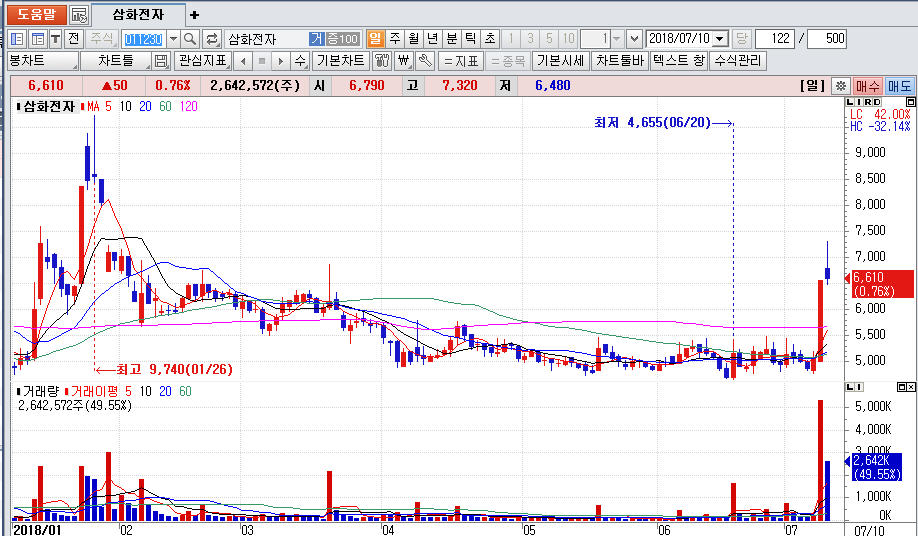Click the gear icon beside 매수 button
The image size is (918, 536).
point(841,86)
